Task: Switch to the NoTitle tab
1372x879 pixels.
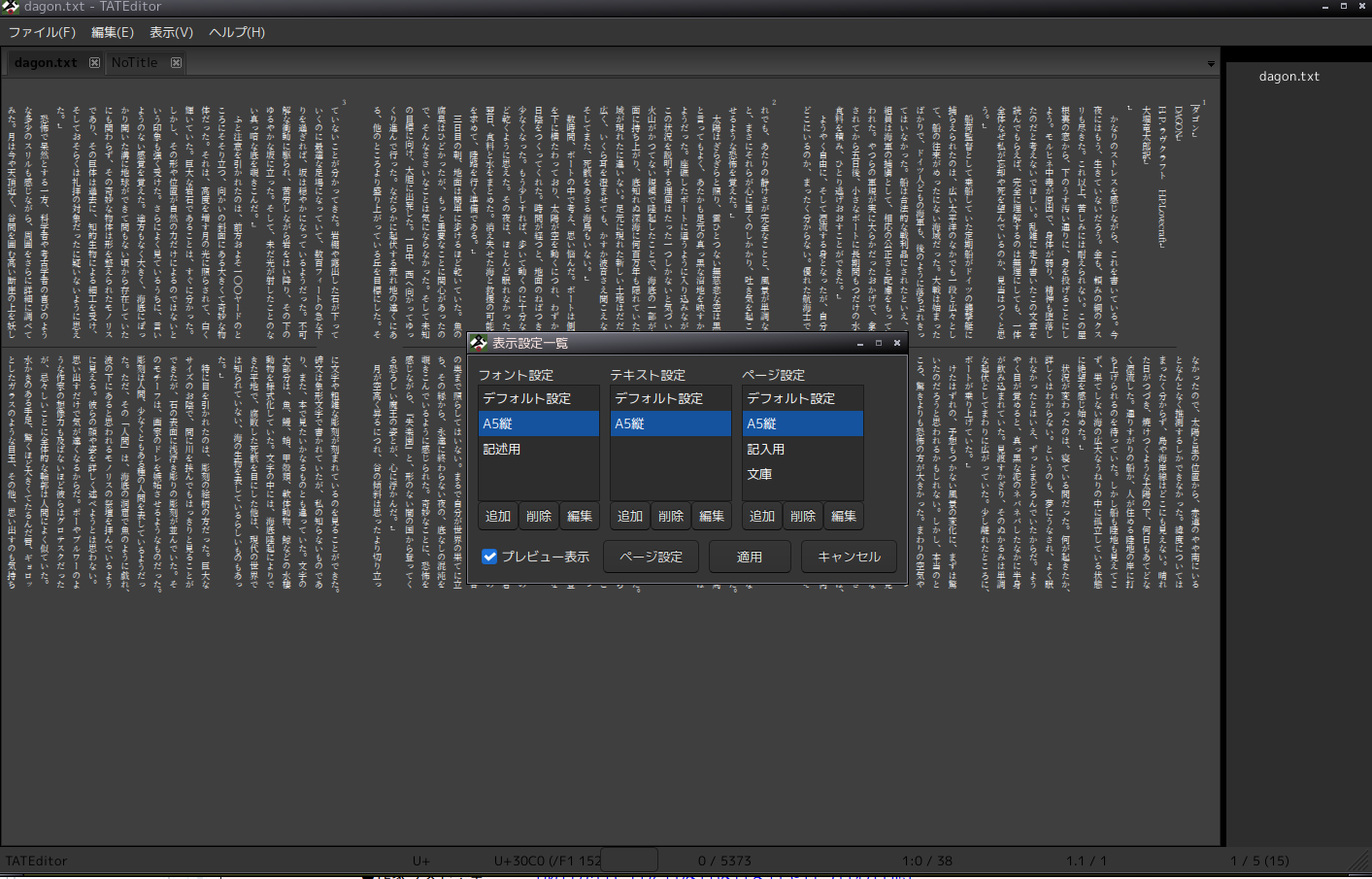Action: coord(134,62)
